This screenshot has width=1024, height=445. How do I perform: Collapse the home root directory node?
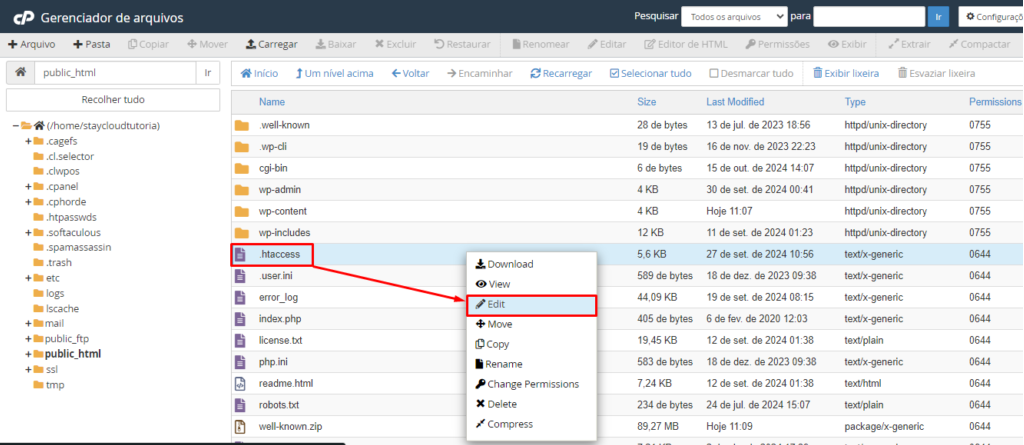tap(17, 126)
